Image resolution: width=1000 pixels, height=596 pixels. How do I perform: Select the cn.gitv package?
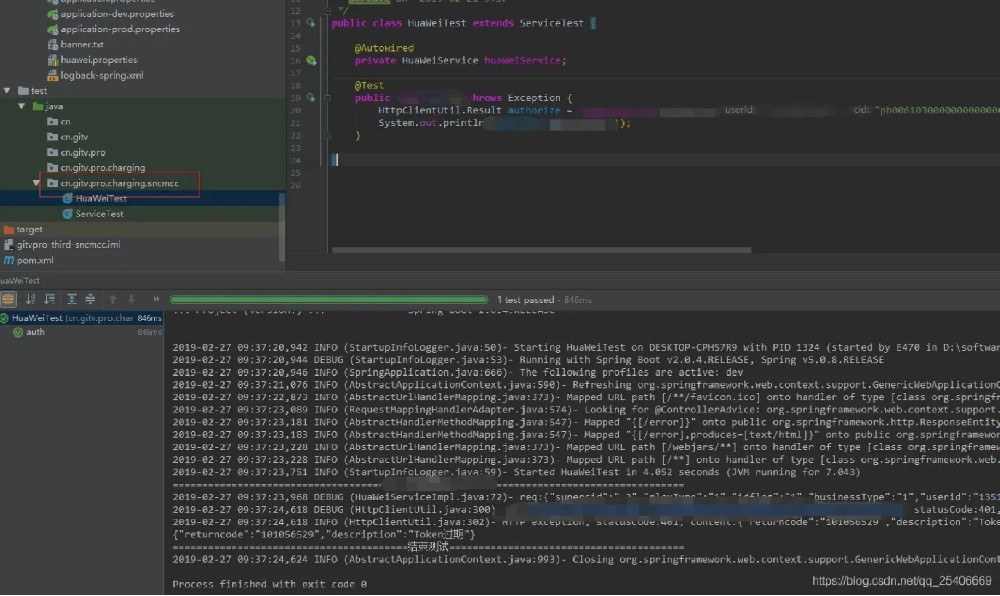point(75,136)
